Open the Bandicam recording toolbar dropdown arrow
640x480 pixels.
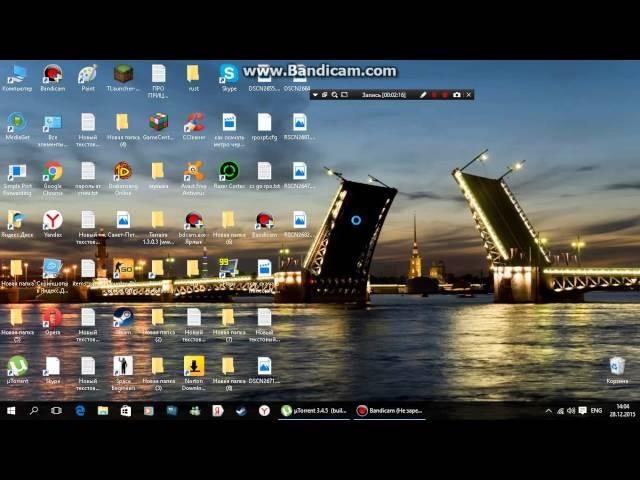tap(315, 95)
